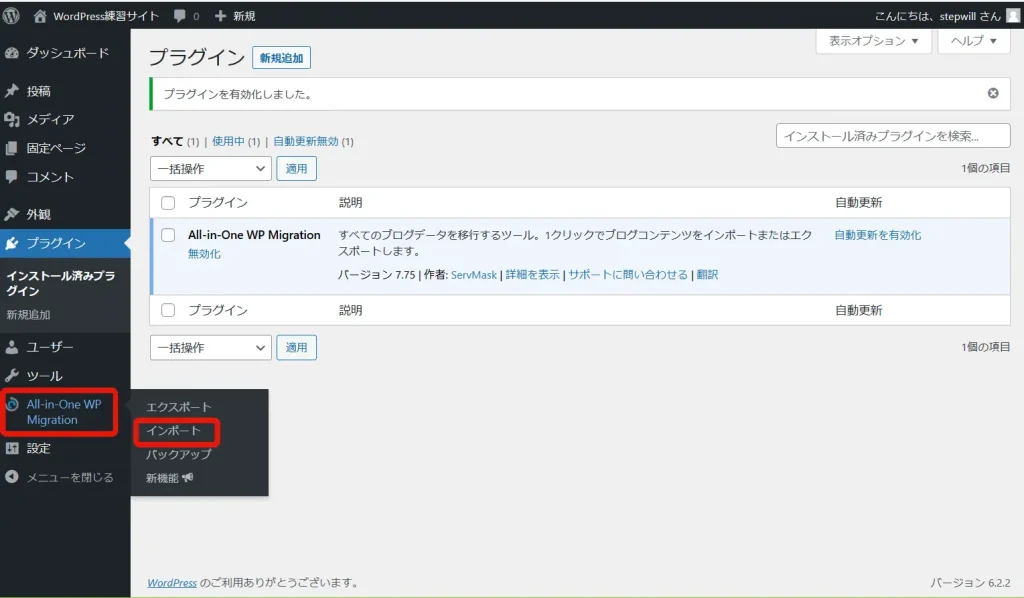1024x598 pixels.
Task: Click the 無効化 link under the plugin name
Action: point(204,254)
